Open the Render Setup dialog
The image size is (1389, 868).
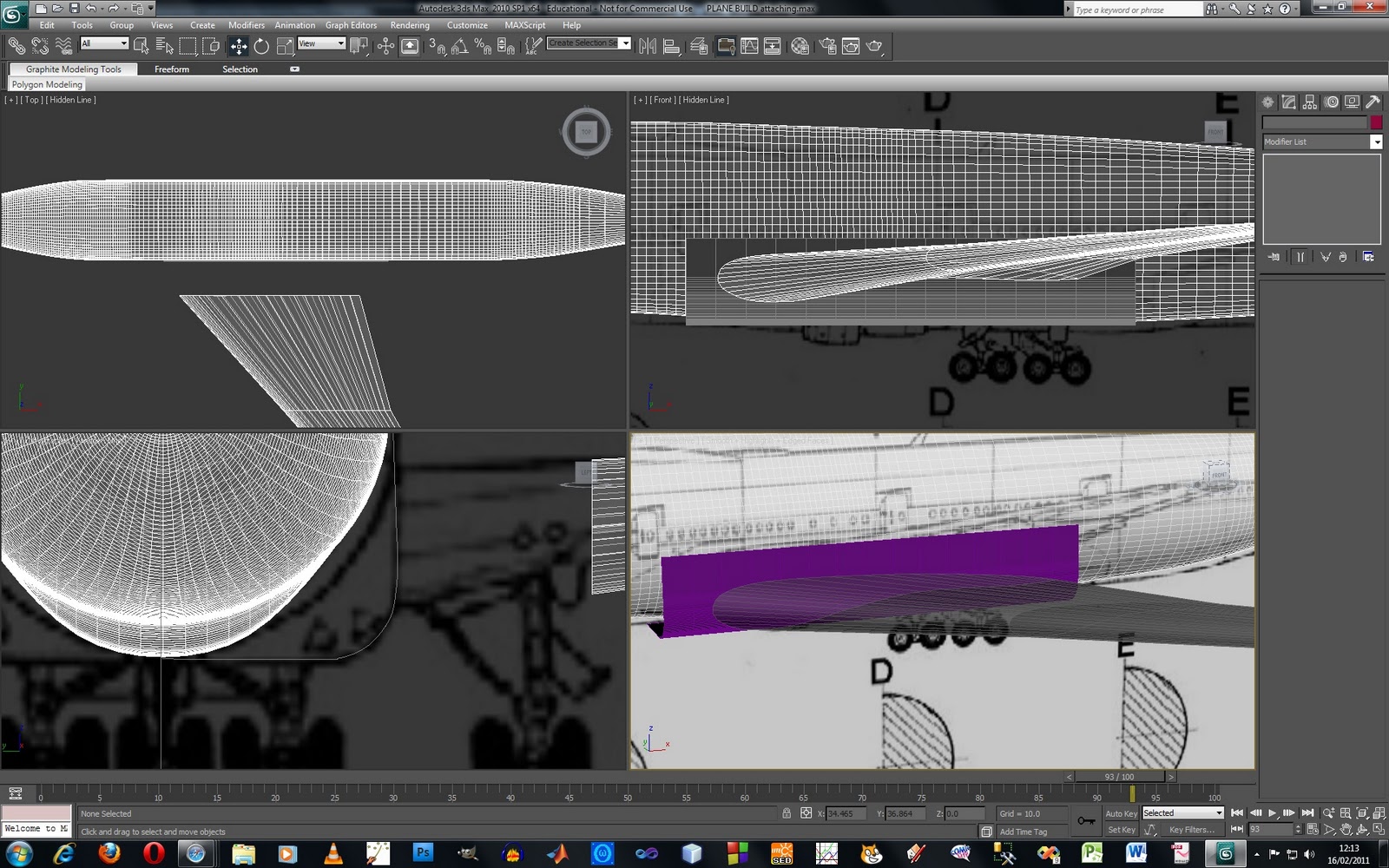(x=827, y=46)
